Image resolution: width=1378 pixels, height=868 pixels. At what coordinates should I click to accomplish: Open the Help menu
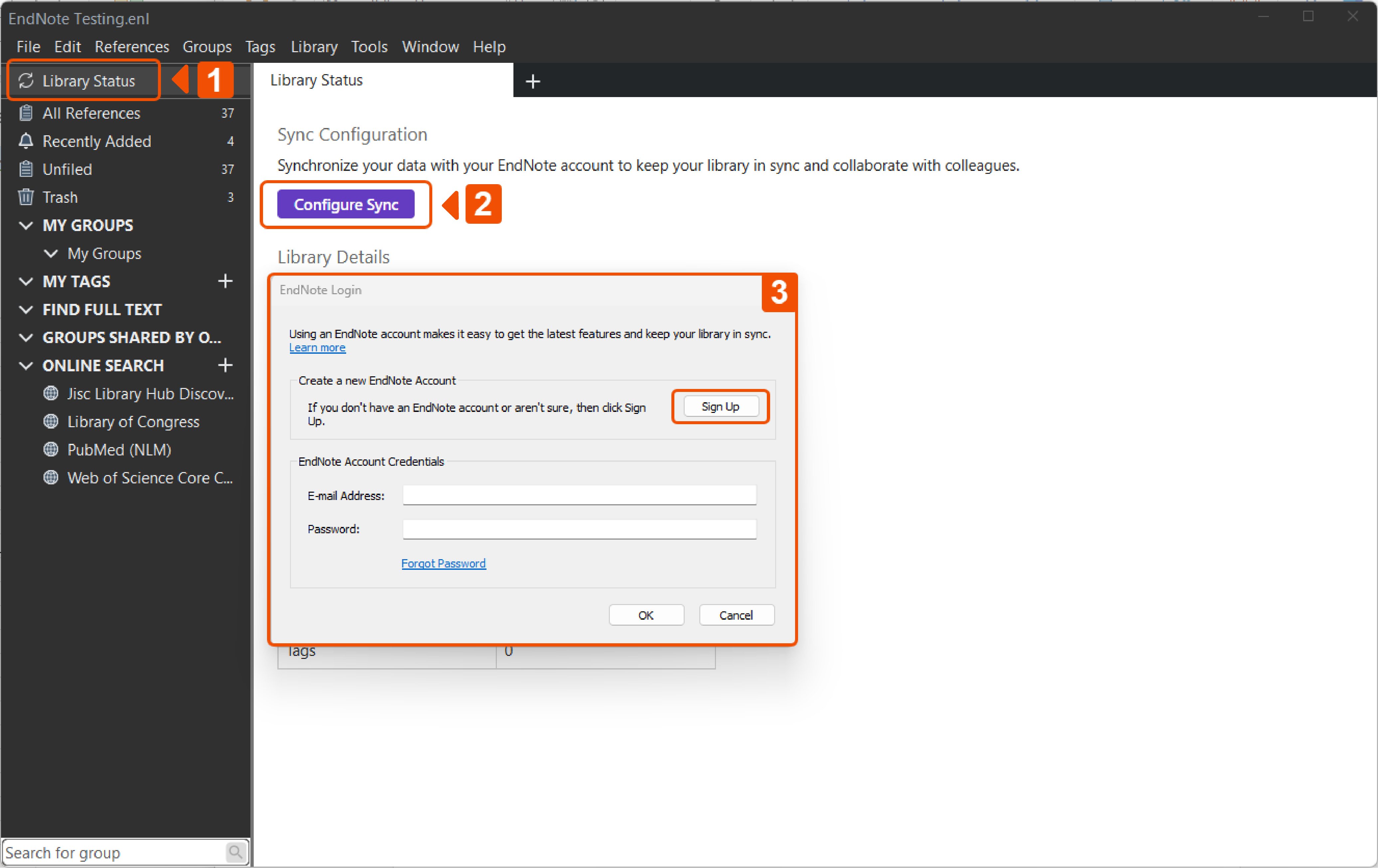pyautogui.click(x=489, y=46)
